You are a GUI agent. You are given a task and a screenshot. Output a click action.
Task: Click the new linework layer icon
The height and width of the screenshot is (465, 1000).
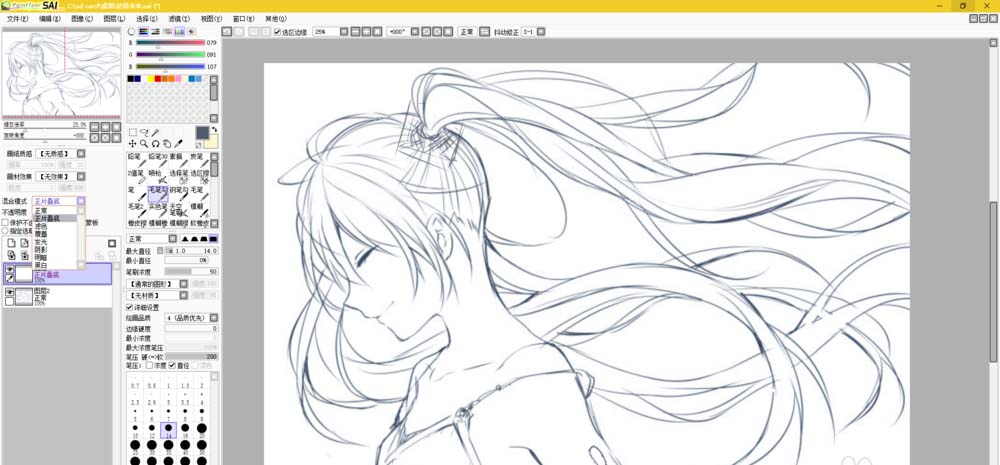tap(24, 243)
